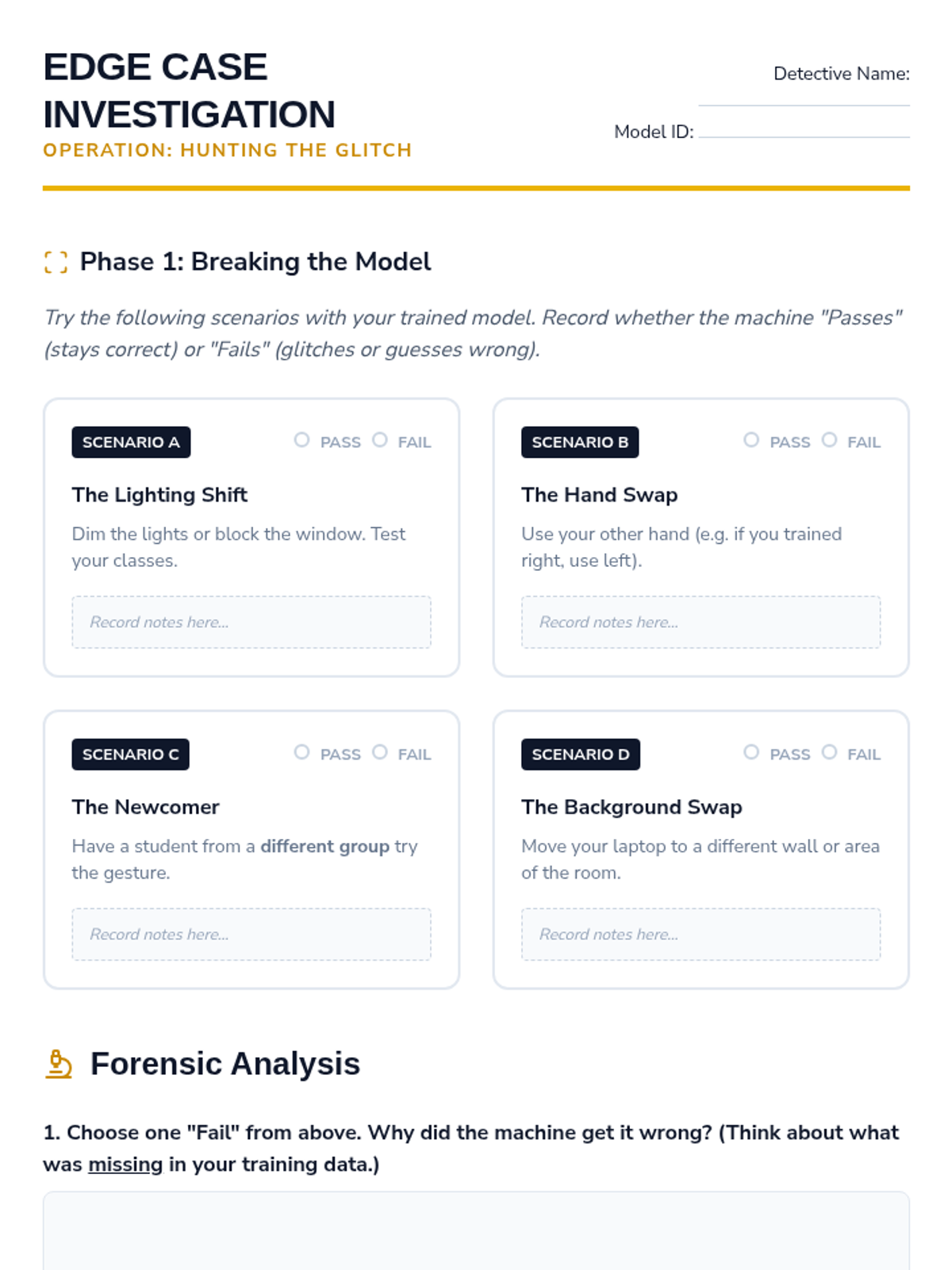Focus the Lighting Shift notes field
Screen dimensions: 952x1270
tap(251, 622)
